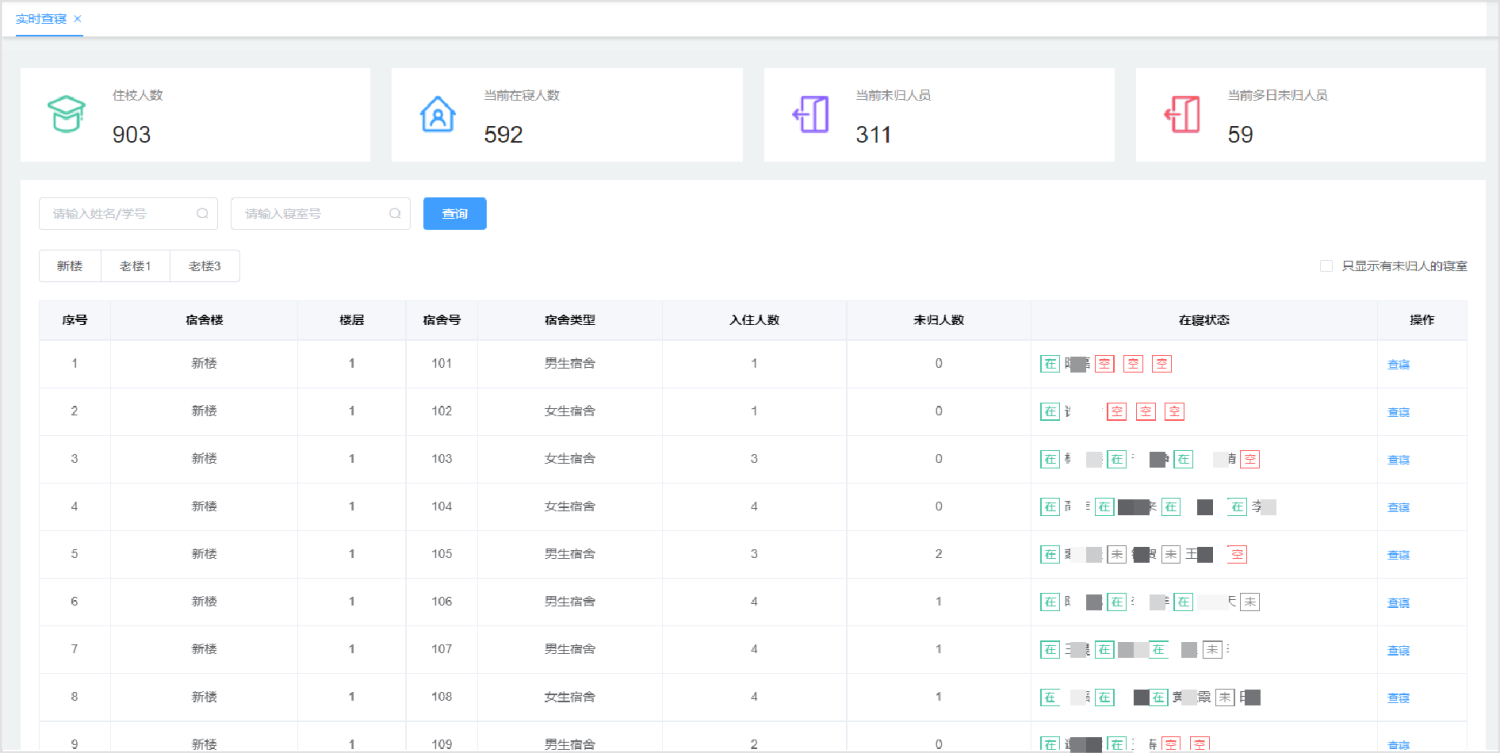1500x753 pixels.
Task: Focus the 请输入寝室号 input field
Action: click(321, 213)
